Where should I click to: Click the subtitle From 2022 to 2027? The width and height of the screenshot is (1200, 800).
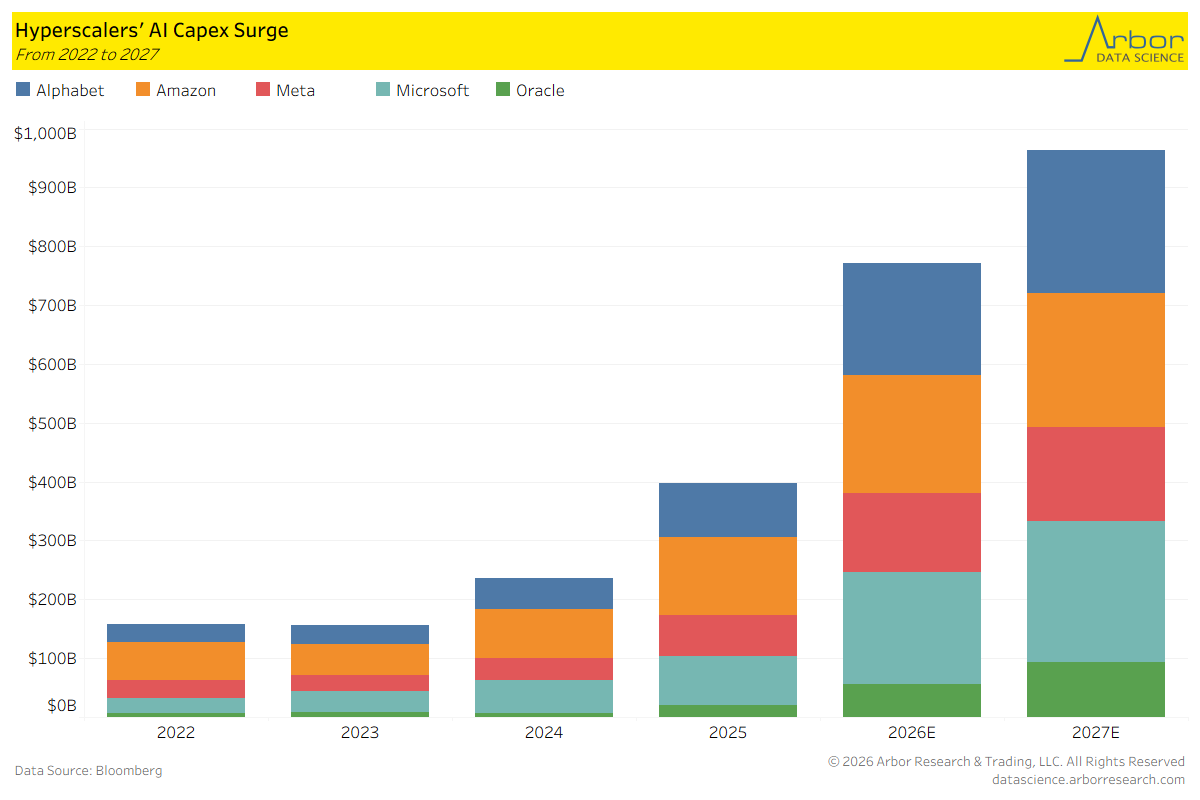(86, 54)
